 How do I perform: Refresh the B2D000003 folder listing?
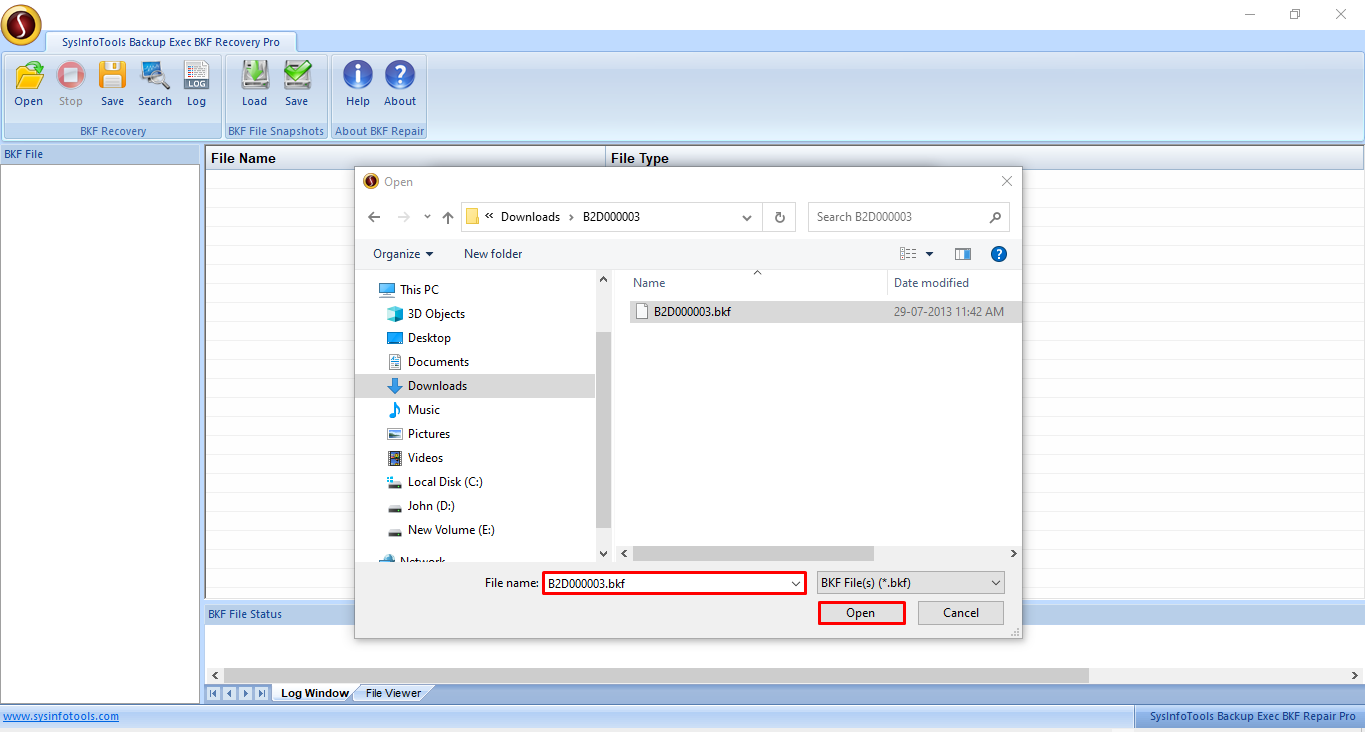coord(780,217)
